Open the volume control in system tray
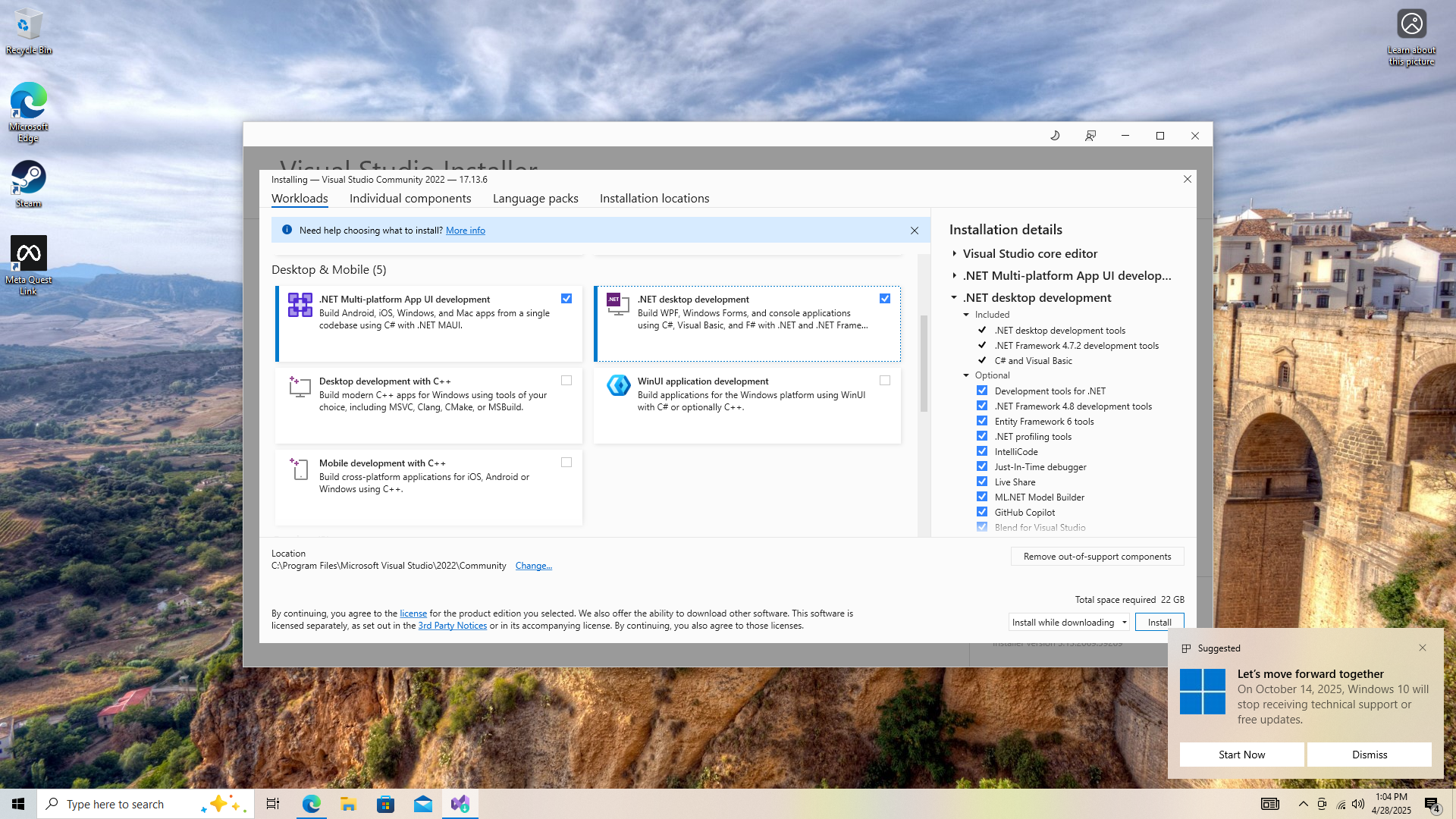This screenshot has height=819, width=1456. (1358, 805)
